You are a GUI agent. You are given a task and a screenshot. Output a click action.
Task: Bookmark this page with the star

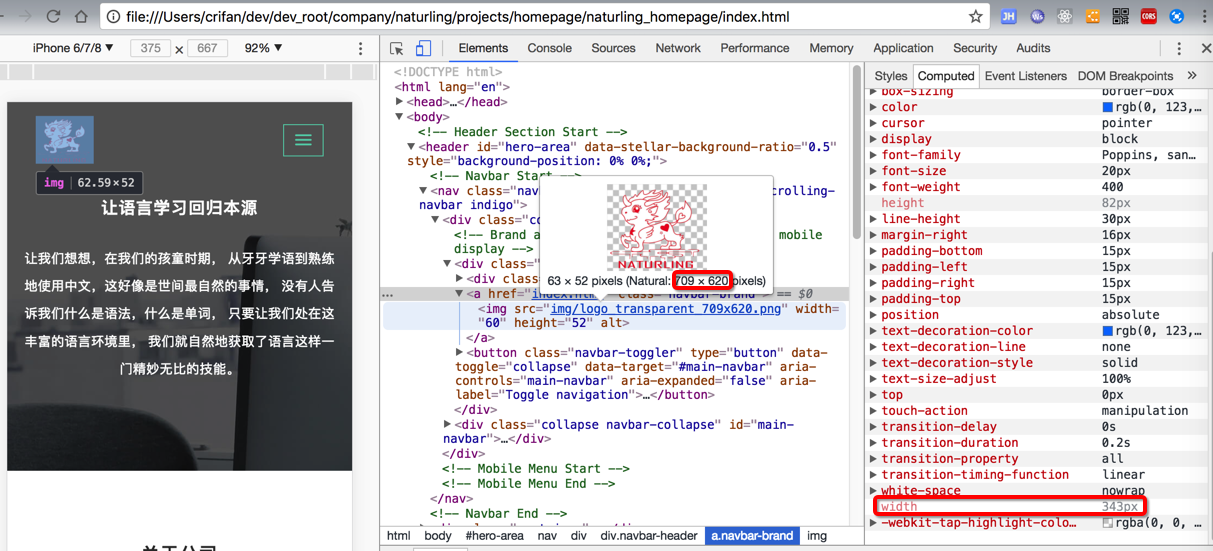click(975, 16)
